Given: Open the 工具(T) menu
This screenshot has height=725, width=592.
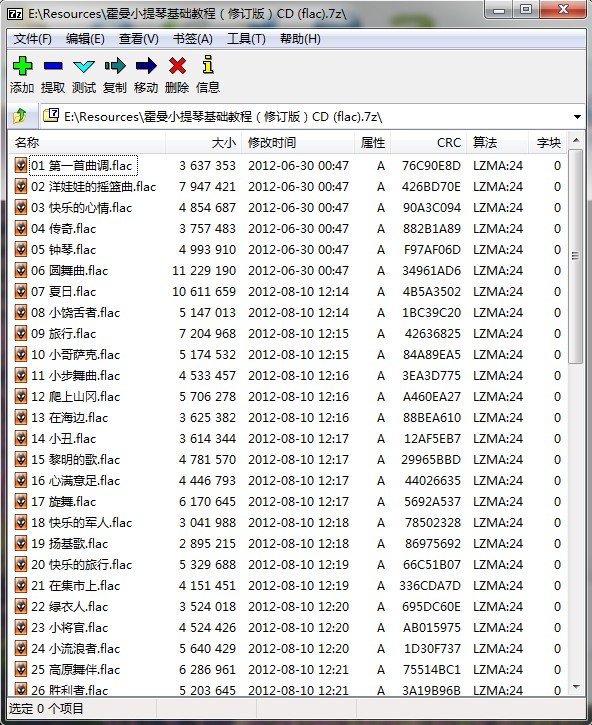Looking at the screenshot, I should click(x=246, y=39).
